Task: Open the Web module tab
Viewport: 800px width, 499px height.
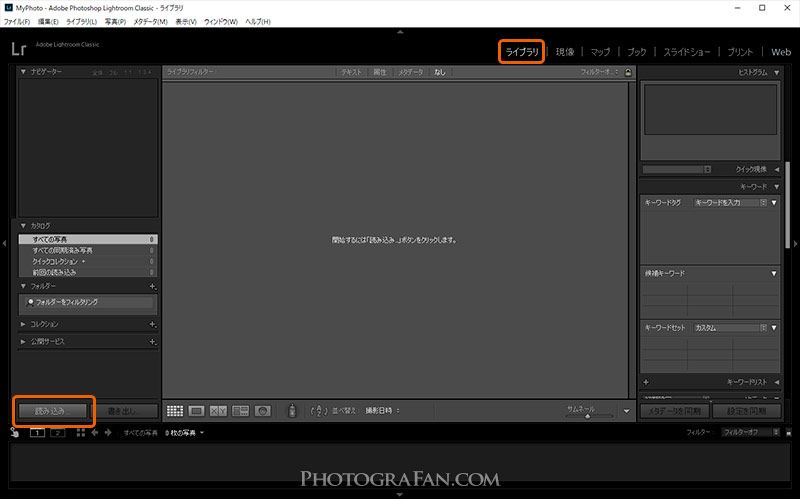Action: [781, 52]
